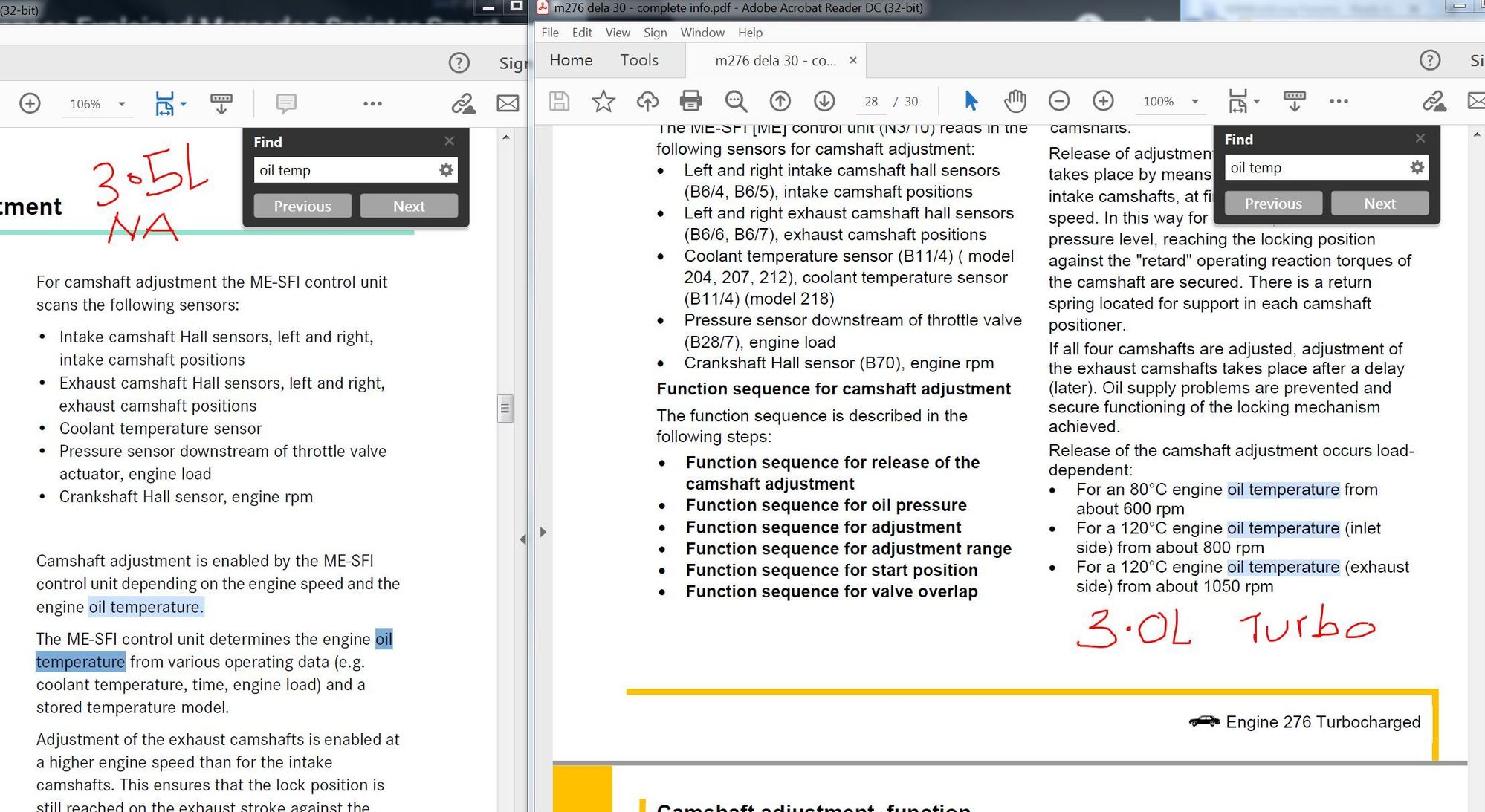This screenshot has height=812, width=1485.
Task: Click the Save file icon
Action: 559,101
